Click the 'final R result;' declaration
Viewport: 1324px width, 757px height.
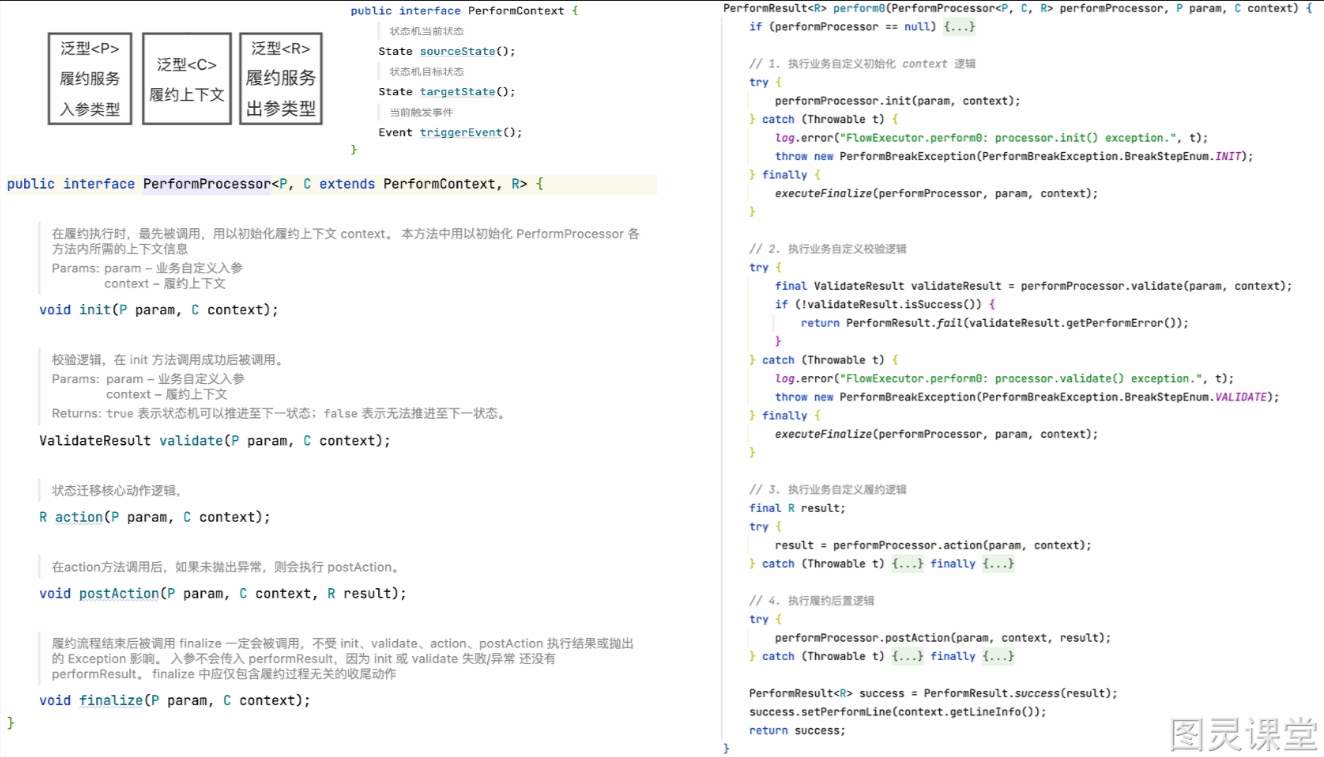coord(797,508)
